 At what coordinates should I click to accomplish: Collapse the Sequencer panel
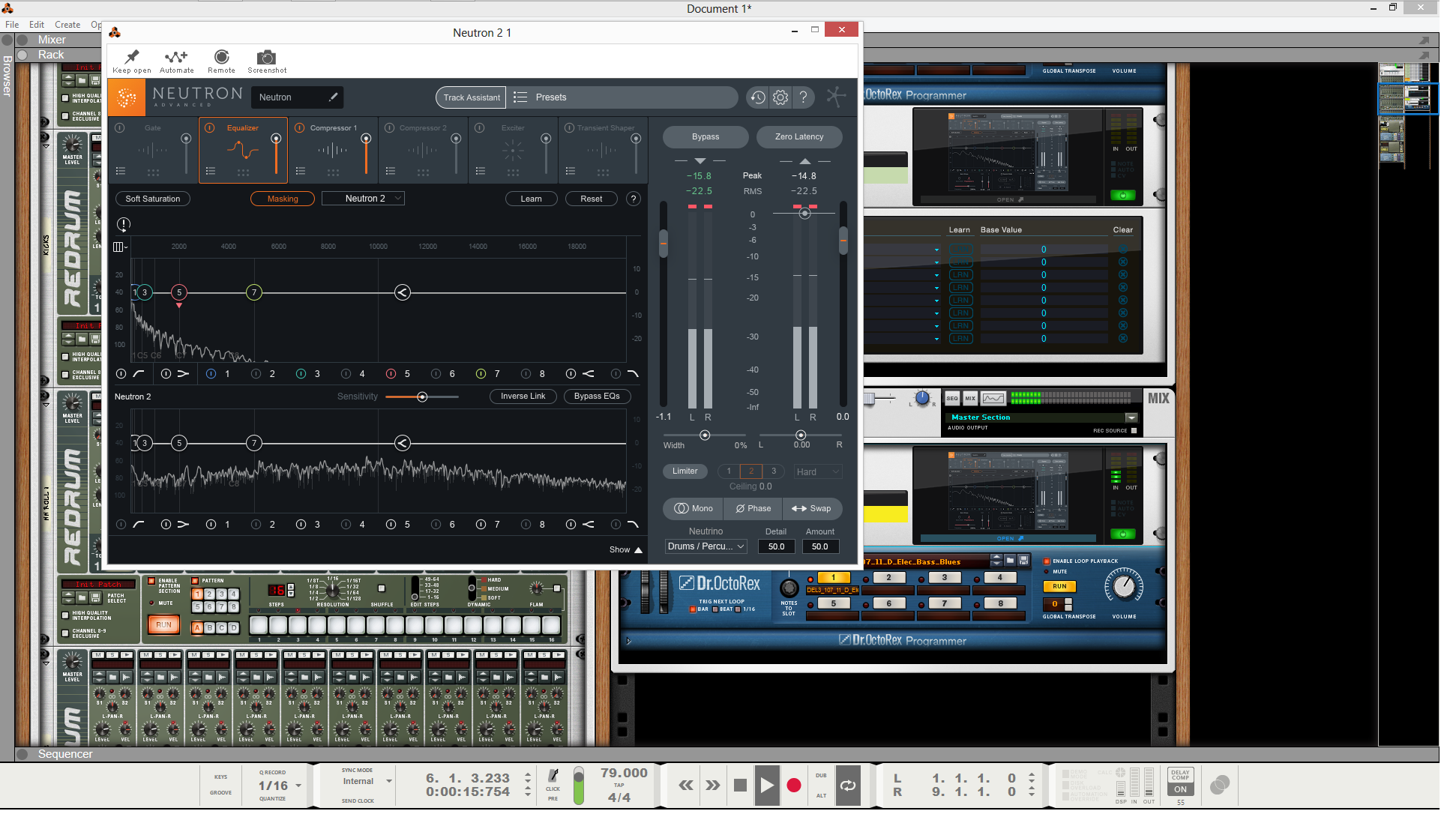[22, 754]
